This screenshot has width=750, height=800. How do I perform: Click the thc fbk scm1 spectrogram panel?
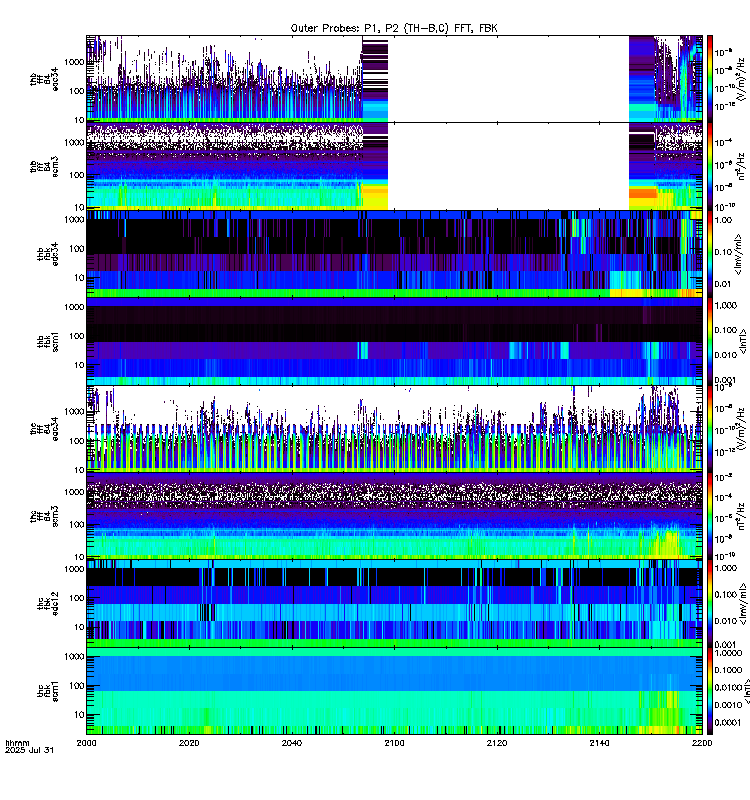click(x=394, y=691)
